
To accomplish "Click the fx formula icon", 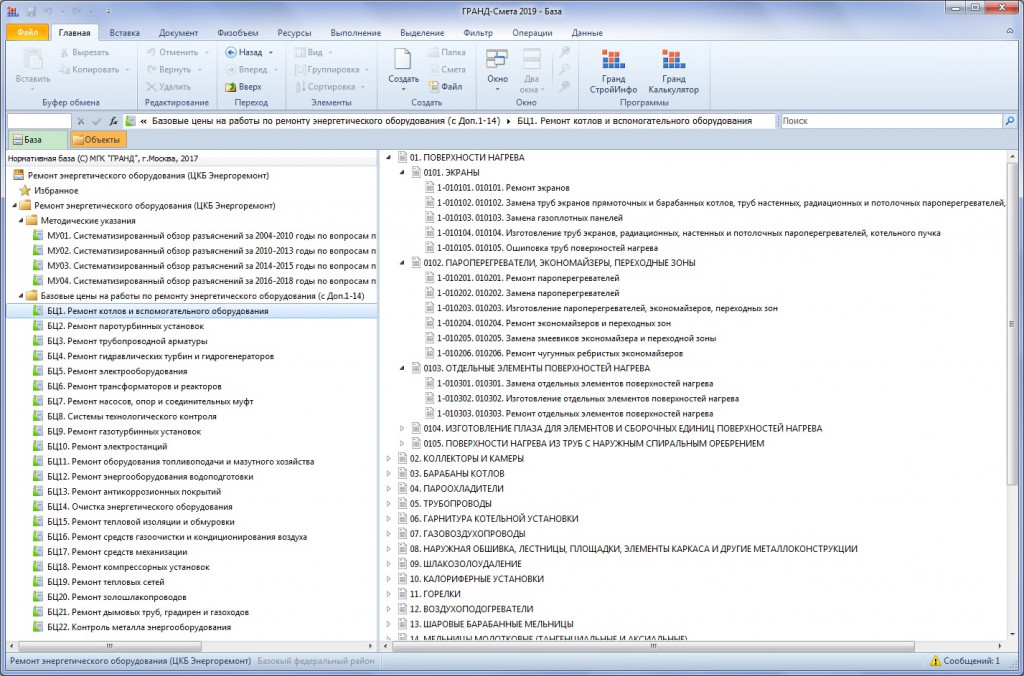I will 113,121.
